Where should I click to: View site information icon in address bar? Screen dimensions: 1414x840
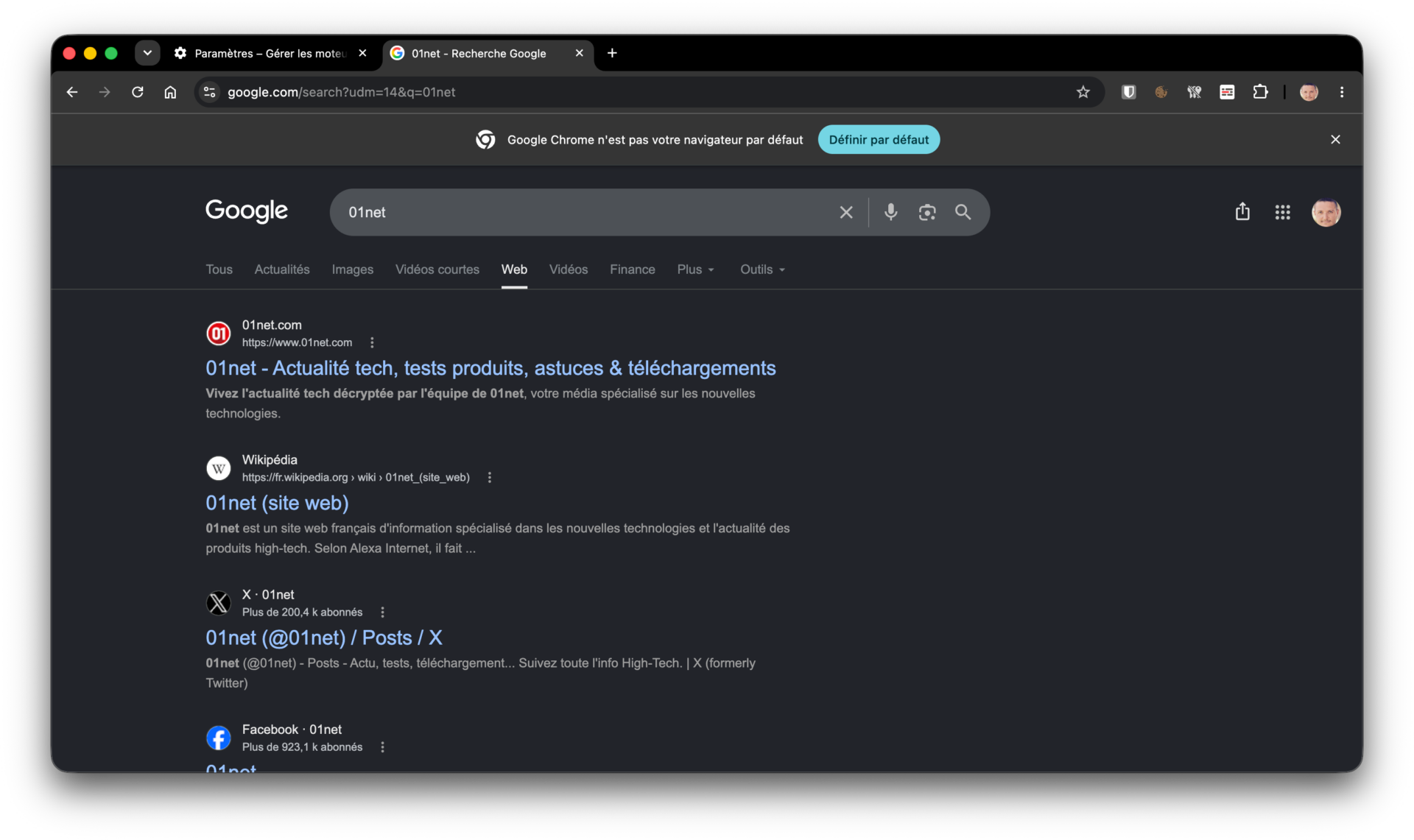point(210,92)
